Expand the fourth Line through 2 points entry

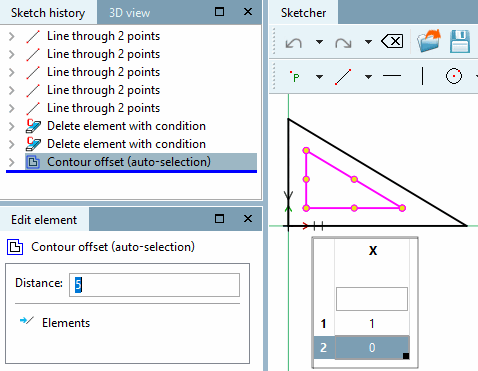pos(12,90)
